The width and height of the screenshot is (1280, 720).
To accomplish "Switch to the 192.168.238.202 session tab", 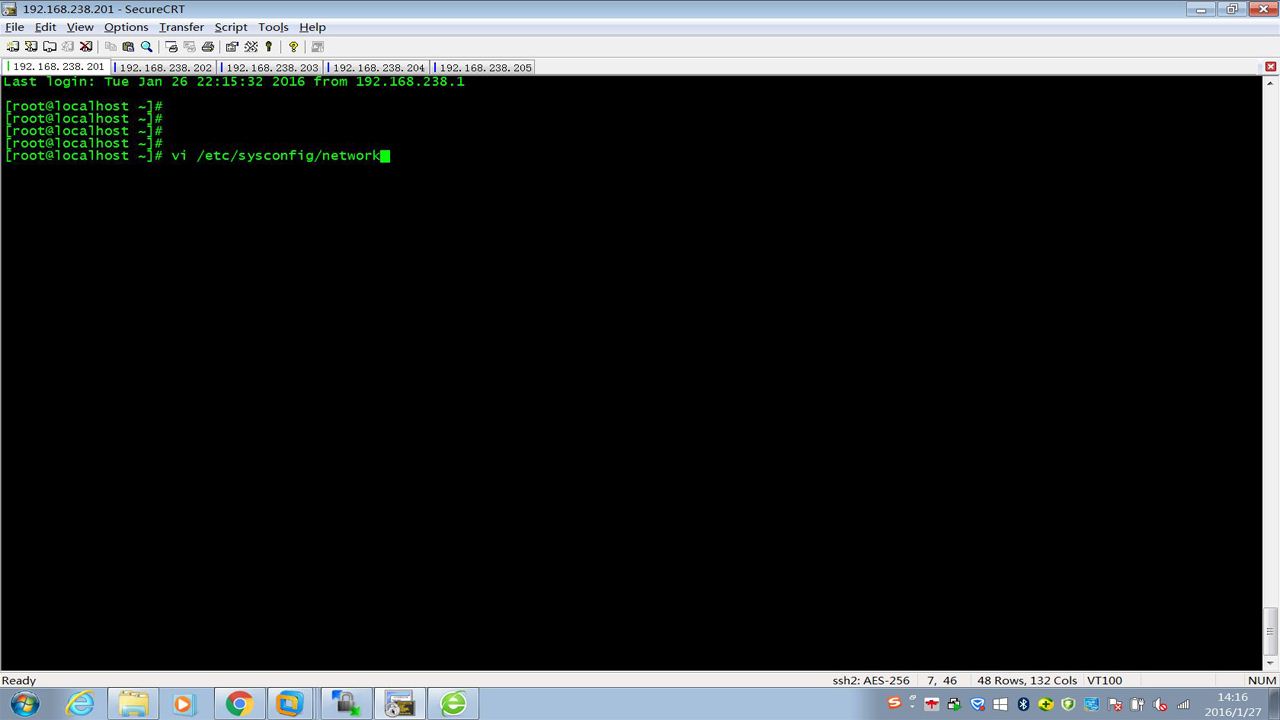I will [165, 68].
